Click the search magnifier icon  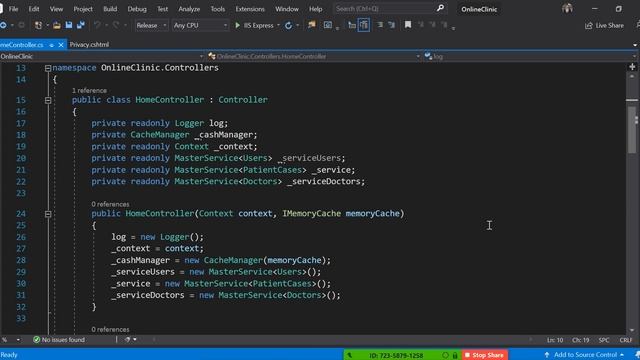click(440, 8)
